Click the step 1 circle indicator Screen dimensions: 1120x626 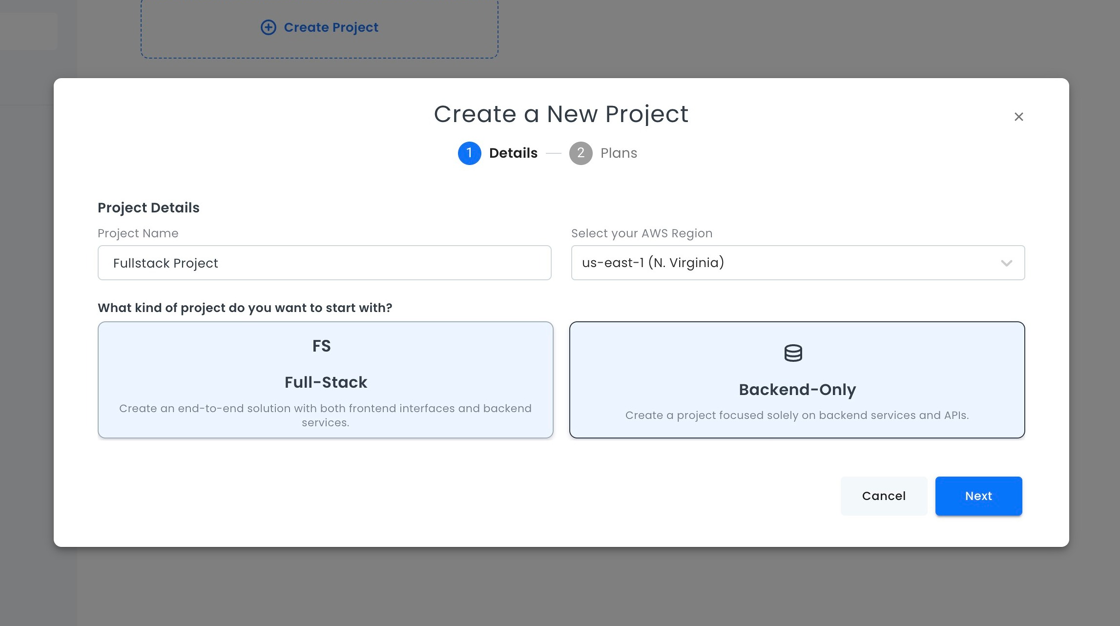[469, 153]
